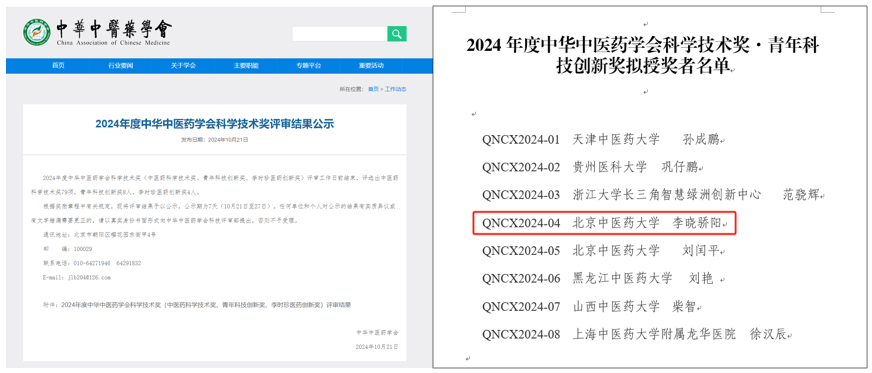Screen dimensions: 872x373
Task: Click the 2024年度科学技术奖评审结果公示 headline
Action: [214, 124]
